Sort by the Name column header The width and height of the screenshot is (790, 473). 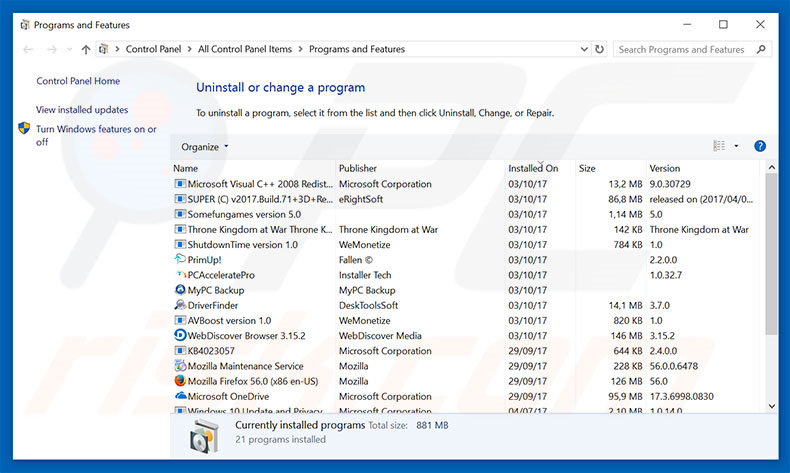coord(185,168)
